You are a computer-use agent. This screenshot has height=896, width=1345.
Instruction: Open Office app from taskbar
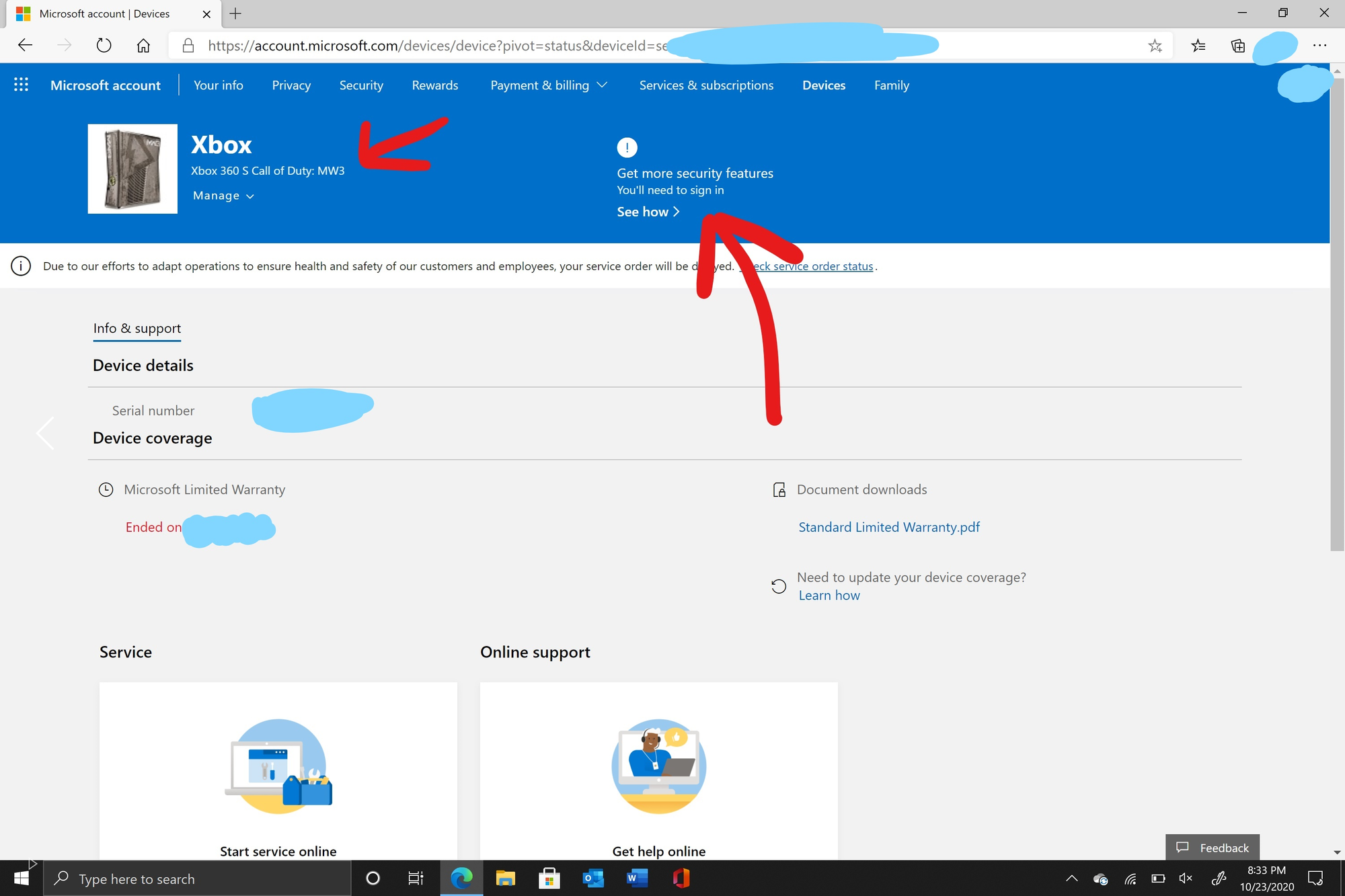681,879
